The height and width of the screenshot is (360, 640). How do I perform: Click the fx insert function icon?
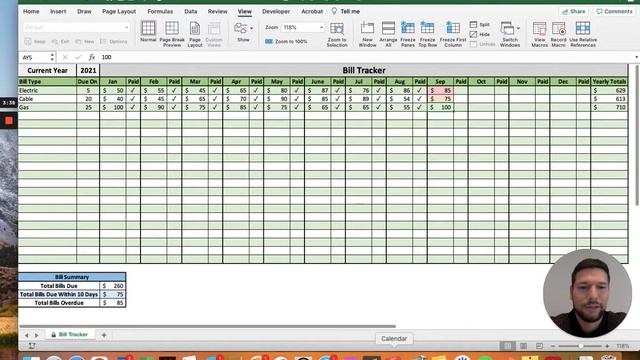[92, 57]
